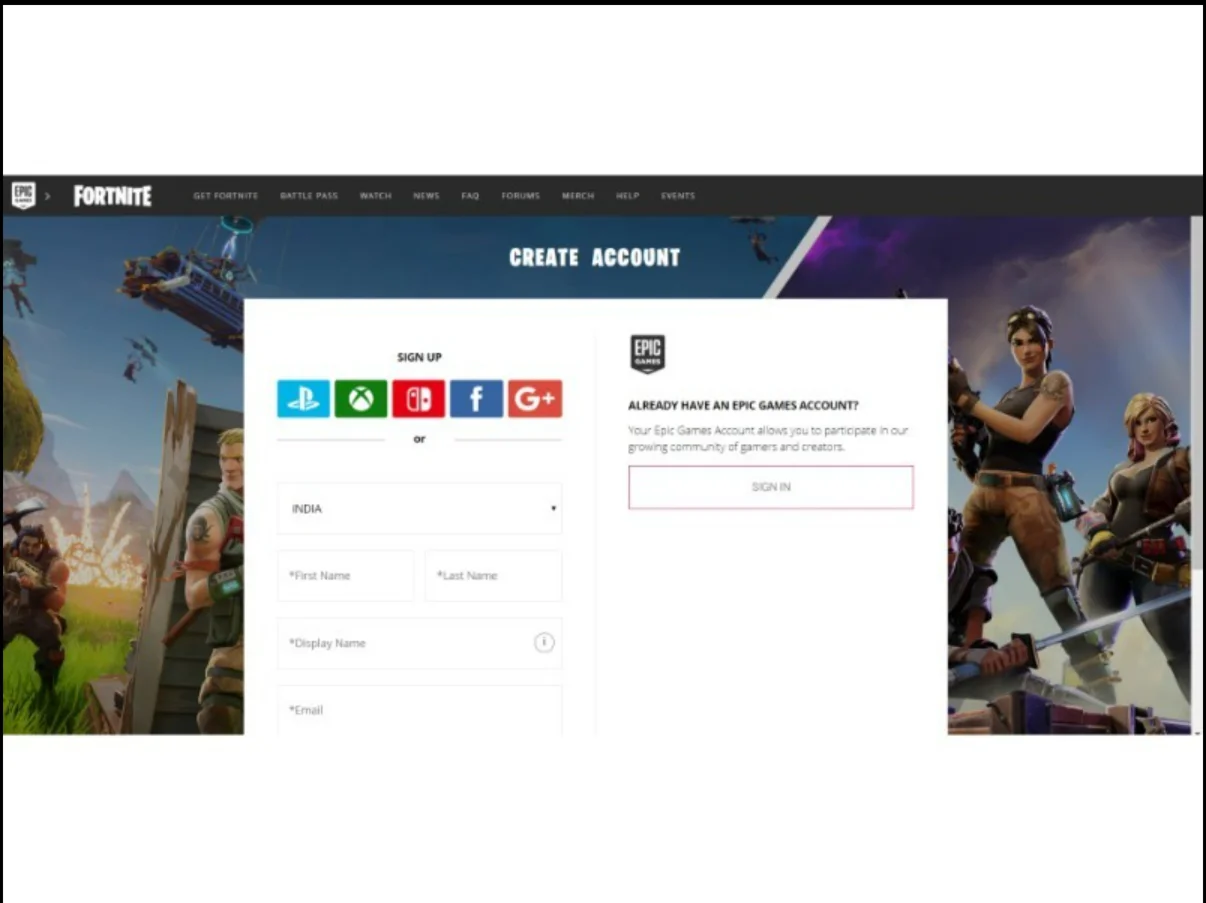
Task: Open the FORUMS menu item
Action: [x=521, y=196]
